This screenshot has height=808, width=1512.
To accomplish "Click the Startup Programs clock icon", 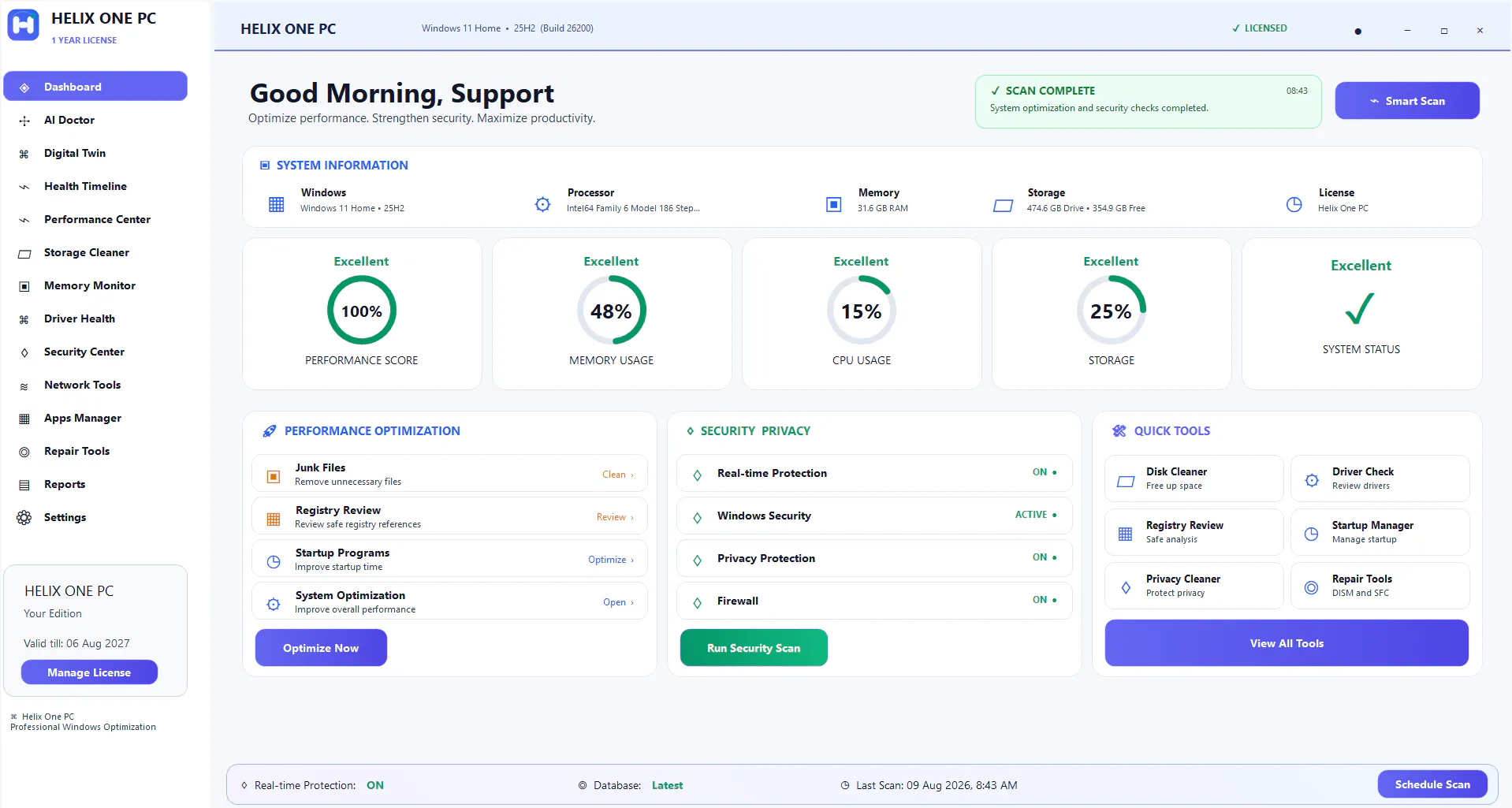I will tap(274, 561).
